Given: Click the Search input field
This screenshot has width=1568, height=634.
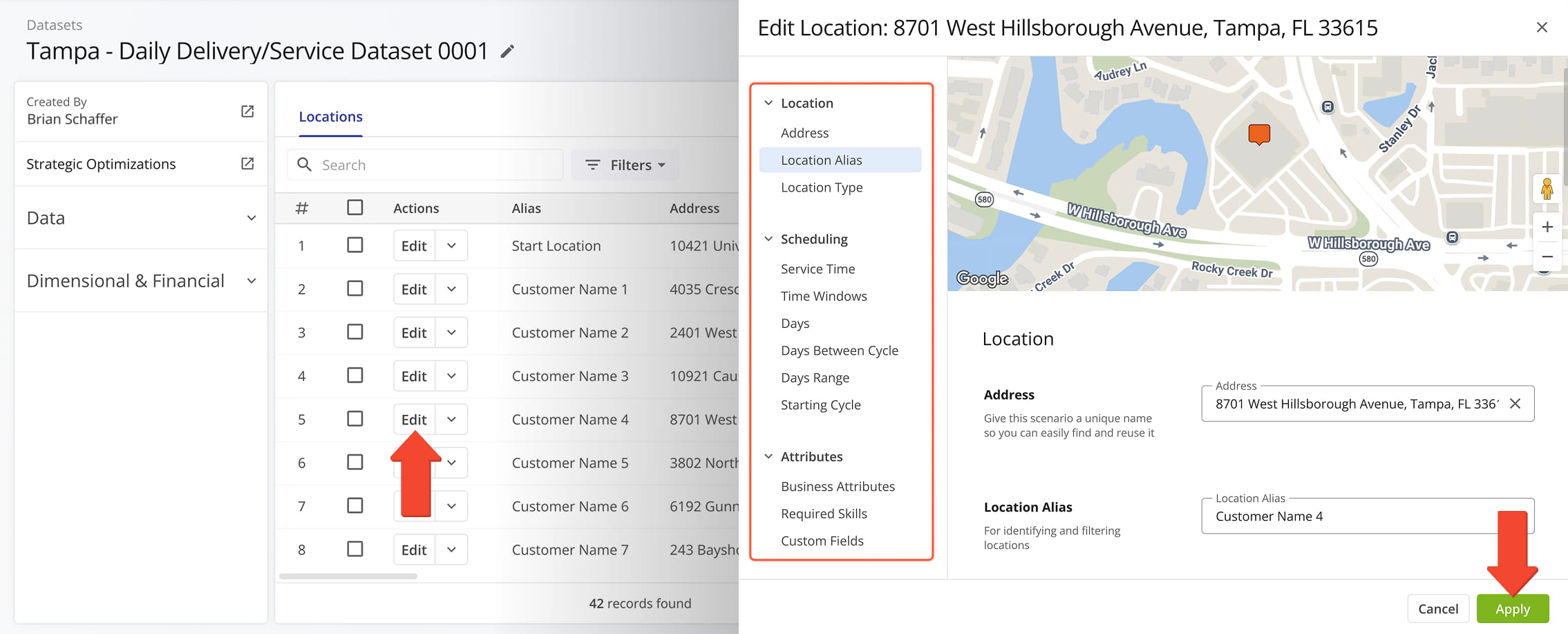Looking at the screenshot, I should (425, 165).
